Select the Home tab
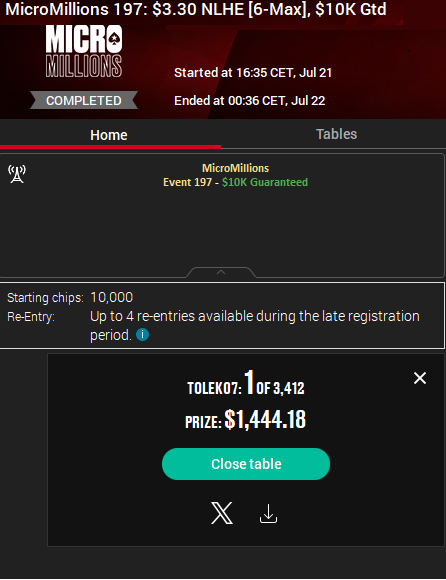The height and width of the screenshot is (580, 446). pos(109,135)
